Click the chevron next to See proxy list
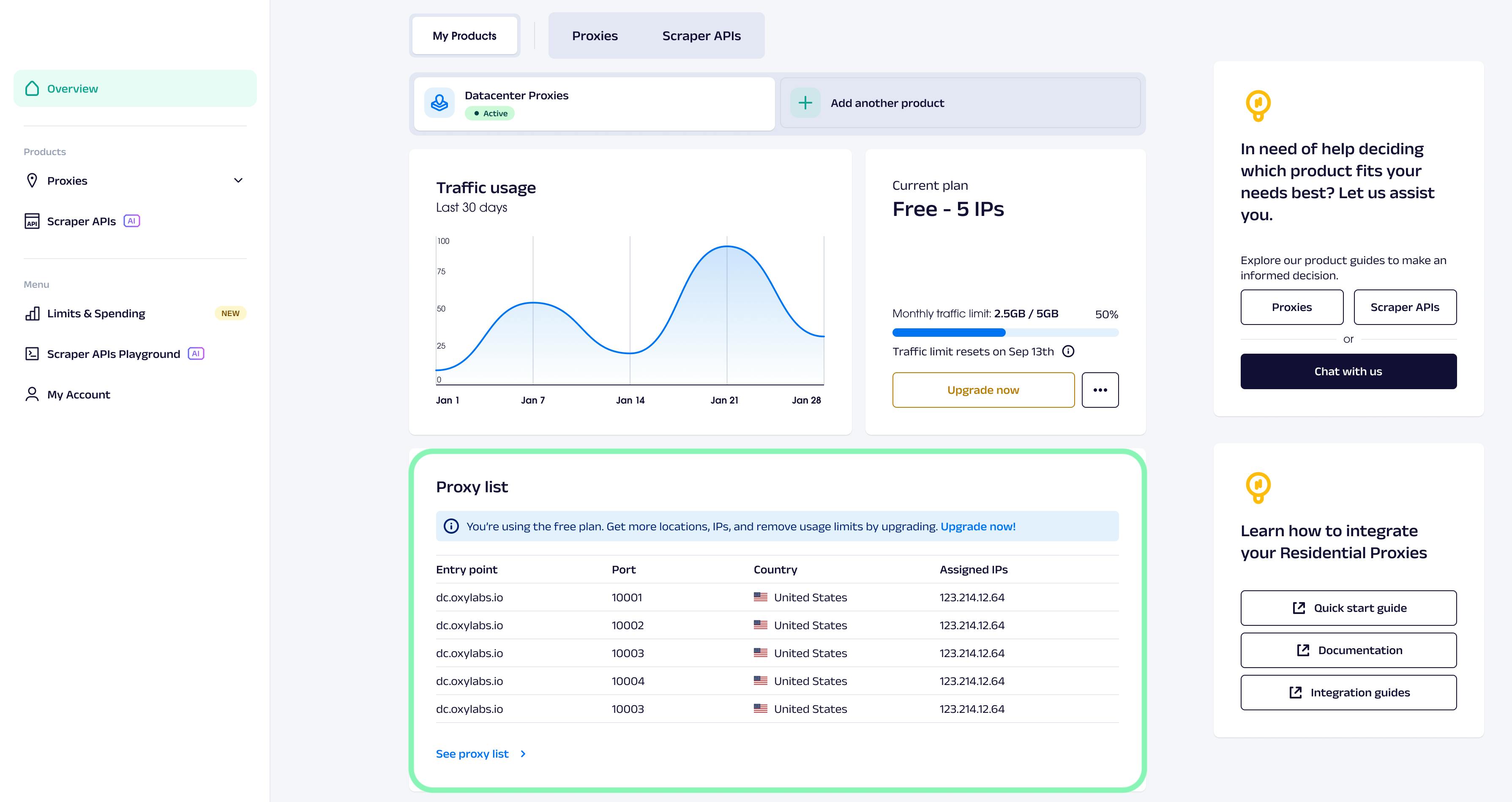The width and height of the screenshot is (1512, 802). pos(523,754)
